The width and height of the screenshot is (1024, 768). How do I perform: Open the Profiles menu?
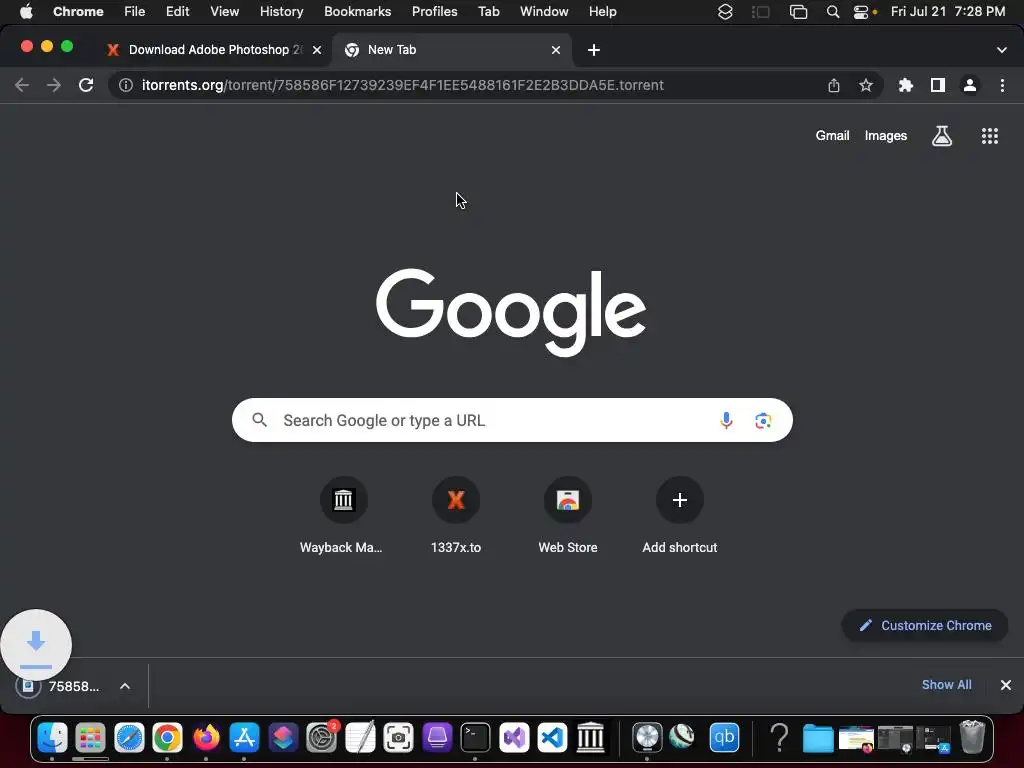coord(434,12)
